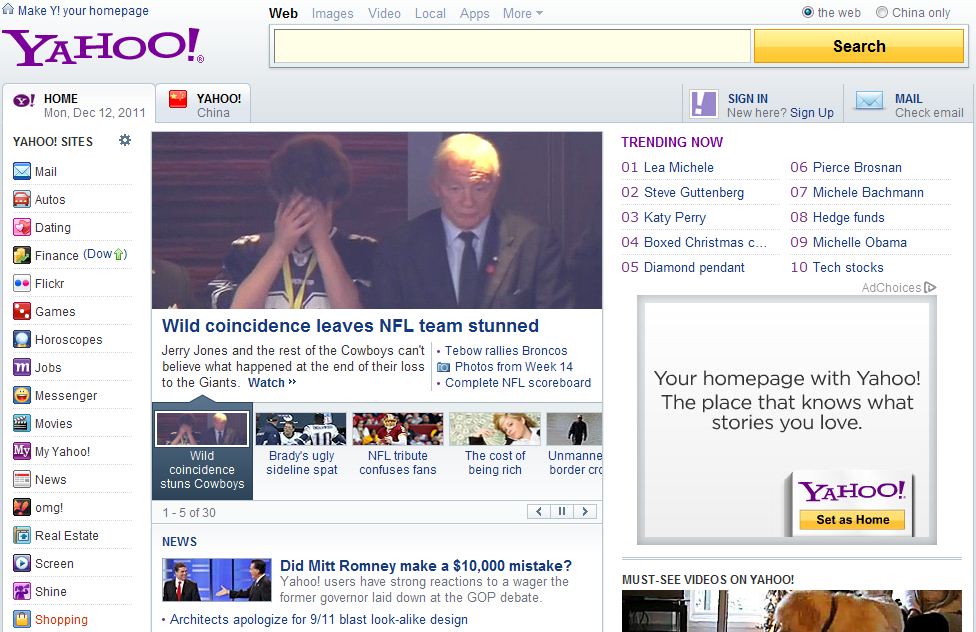Go to previous carousel stories
Image resolution: width=976 pixels, height=632 pixels.
[538, 511]
